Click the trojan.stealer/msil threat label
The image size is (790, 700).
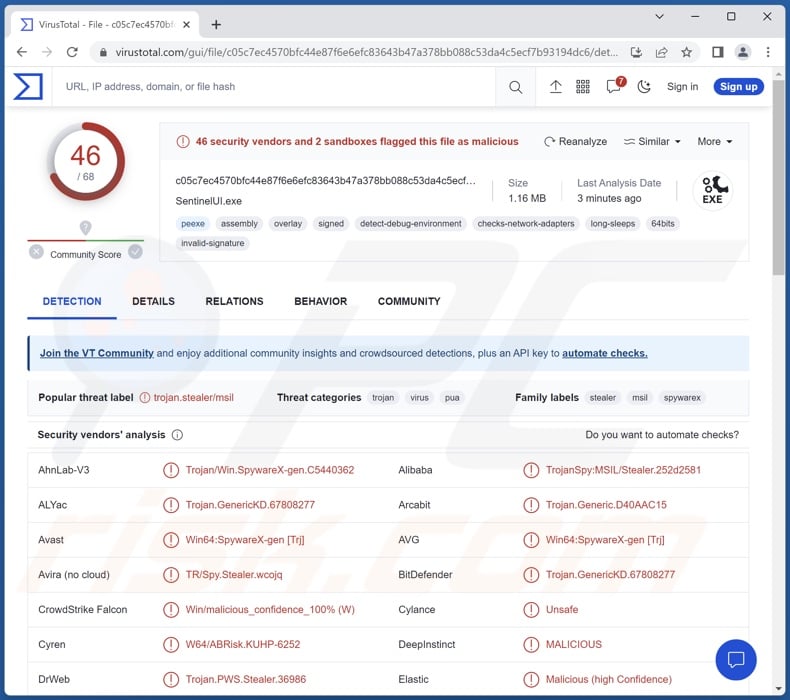click(x=193, y=398)
